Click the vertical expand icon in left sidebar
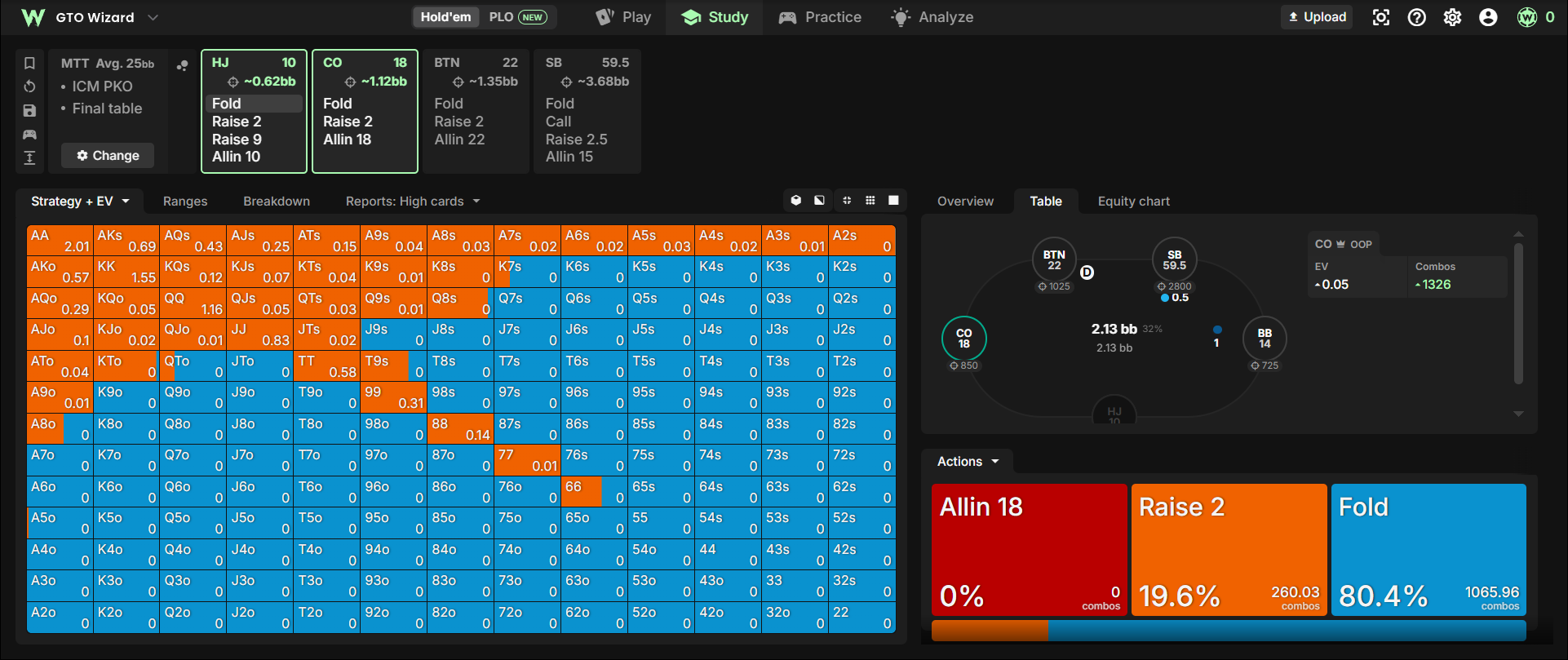The width and height of the screenshot is (1568, 660). 29,157
